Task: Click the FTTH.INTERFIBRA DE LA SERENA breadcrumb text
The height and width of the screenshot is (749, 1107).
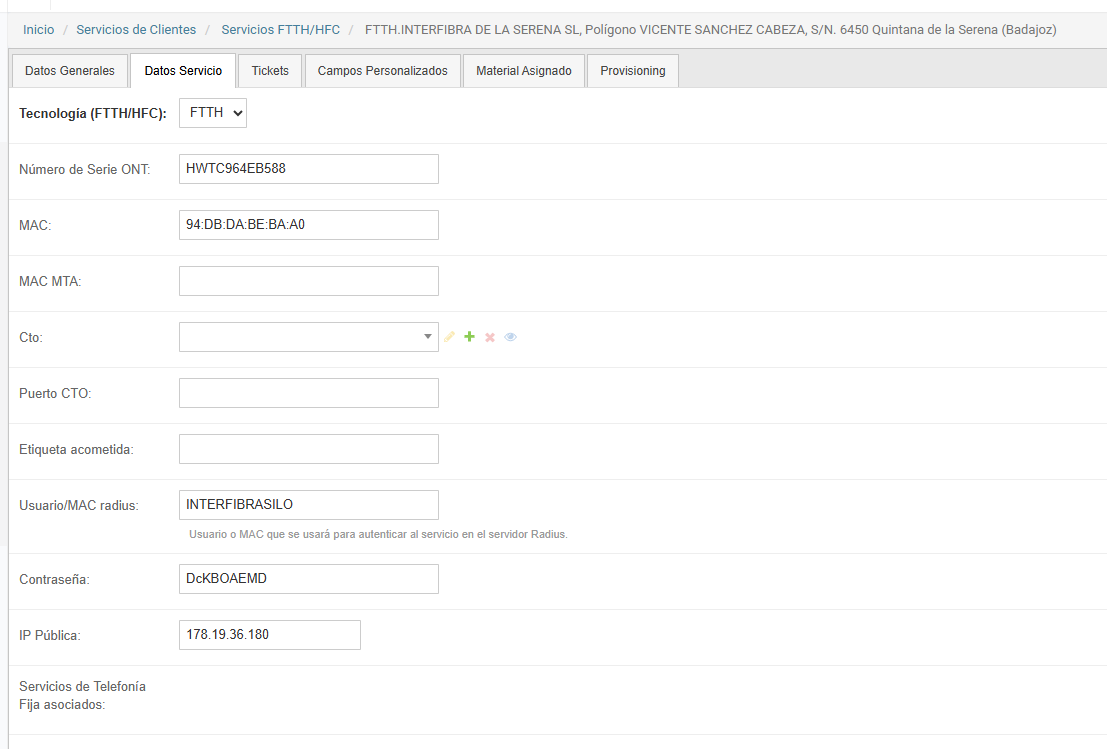Action: (710, 30)
